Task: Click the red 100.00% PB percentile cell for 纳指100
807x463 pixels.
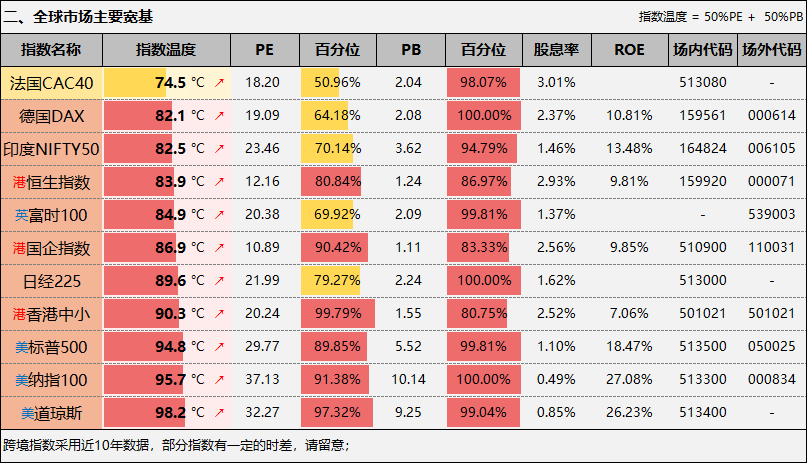Action: 483,380
